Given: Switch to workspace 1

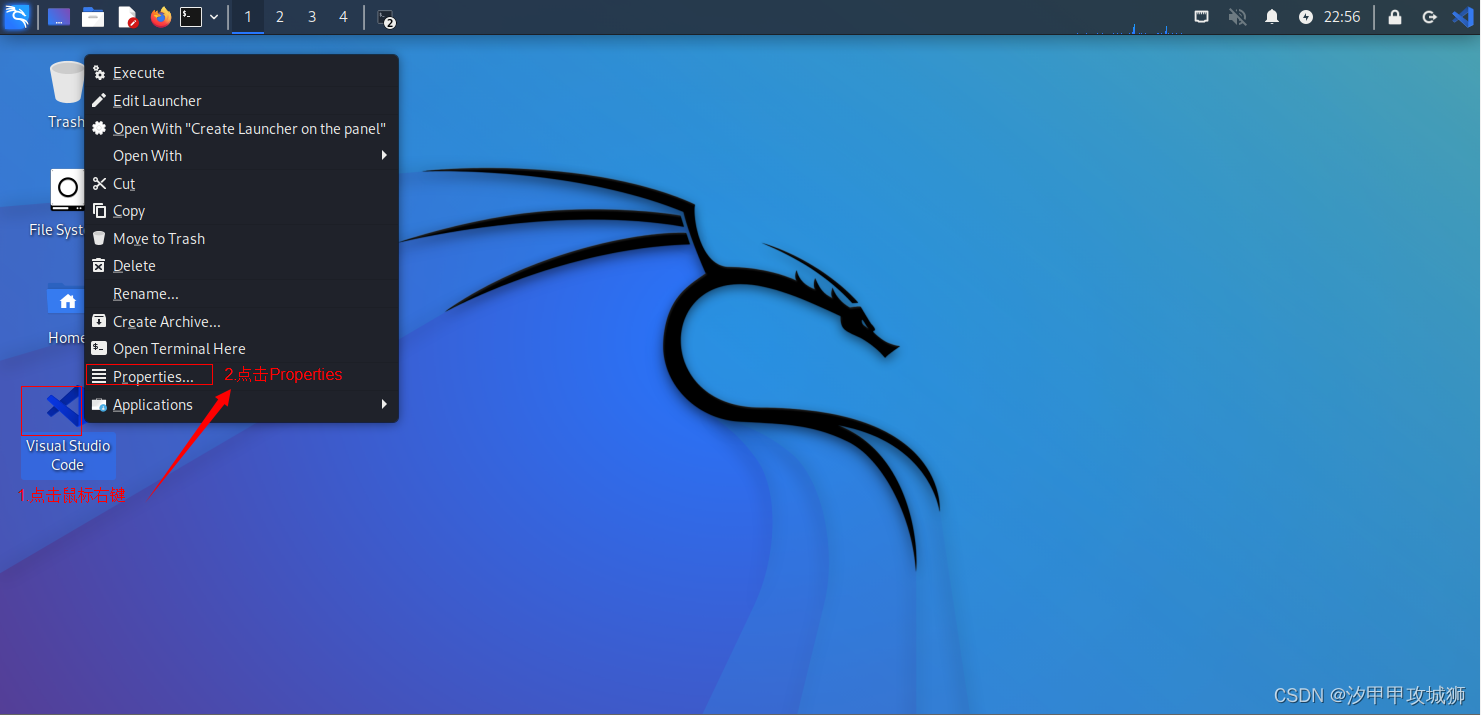Looking at the screenshot, I should [248, 17].
